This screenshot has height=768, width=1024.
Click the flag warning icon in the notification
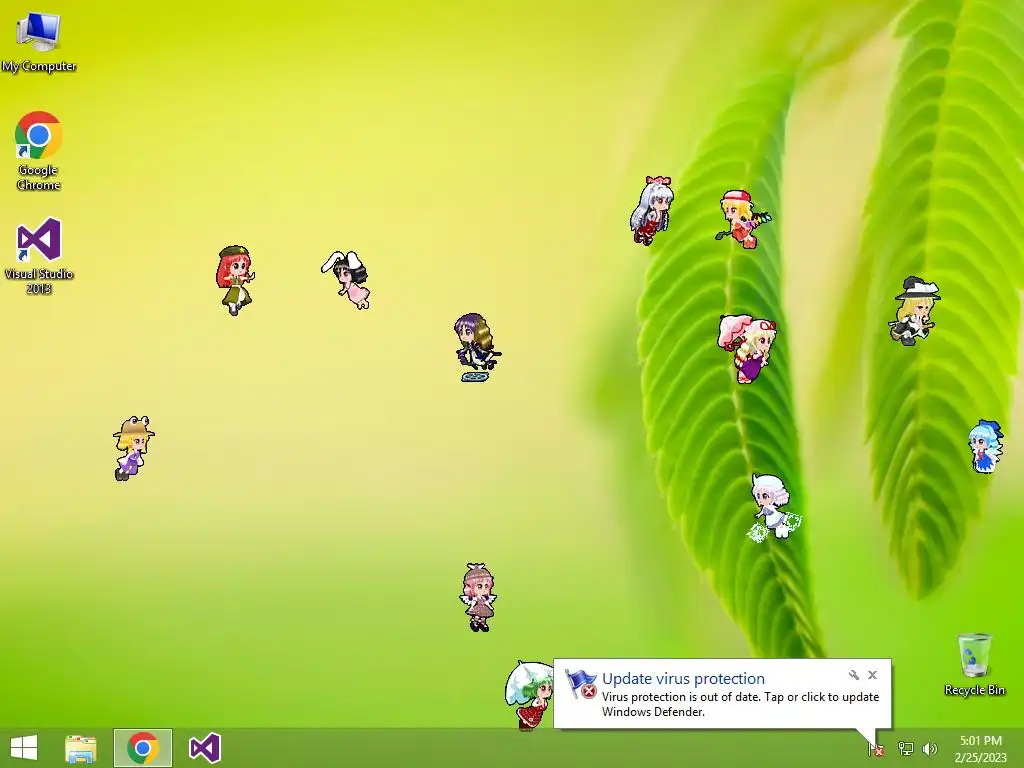[581, 684]
